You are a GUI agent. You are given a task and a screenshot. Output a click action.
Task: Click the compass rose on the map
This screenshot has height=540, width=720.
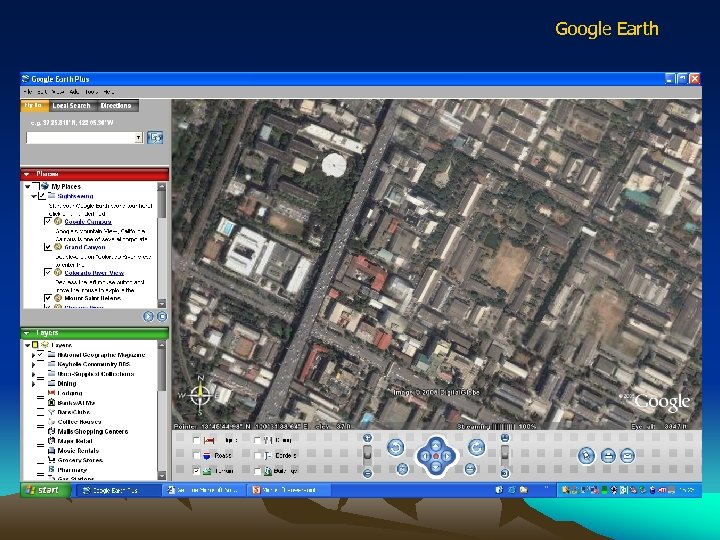point(200,394)
